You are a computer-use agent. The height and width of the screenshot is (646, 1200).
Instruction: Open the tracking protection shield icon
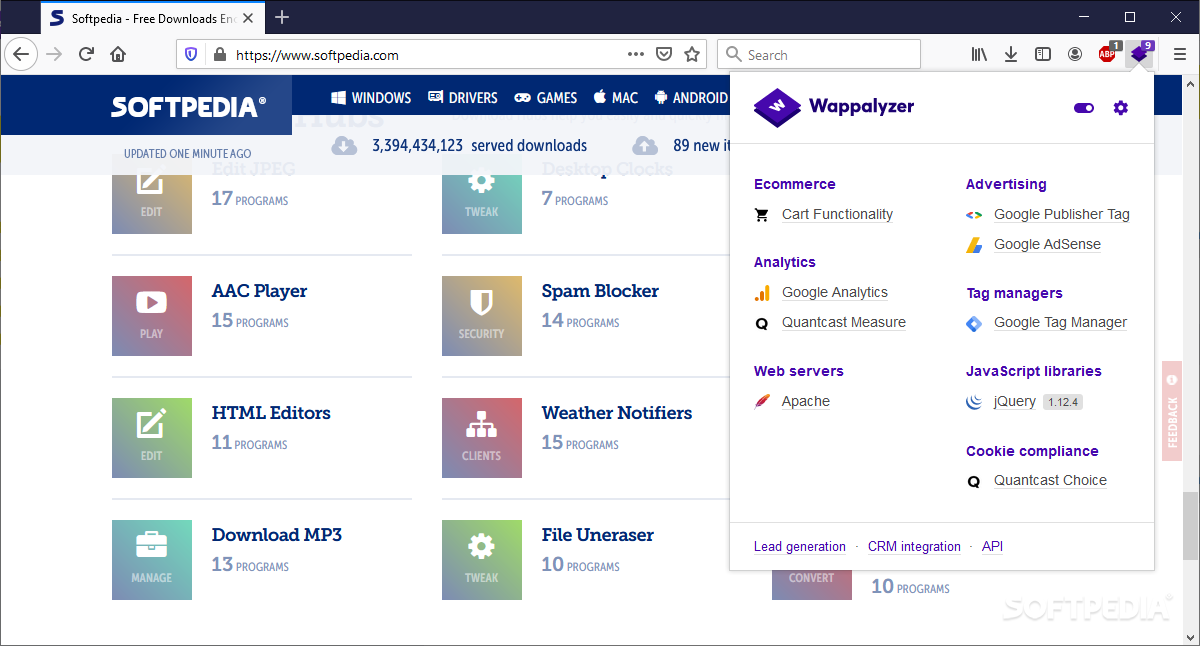click(x=192, y=55)
